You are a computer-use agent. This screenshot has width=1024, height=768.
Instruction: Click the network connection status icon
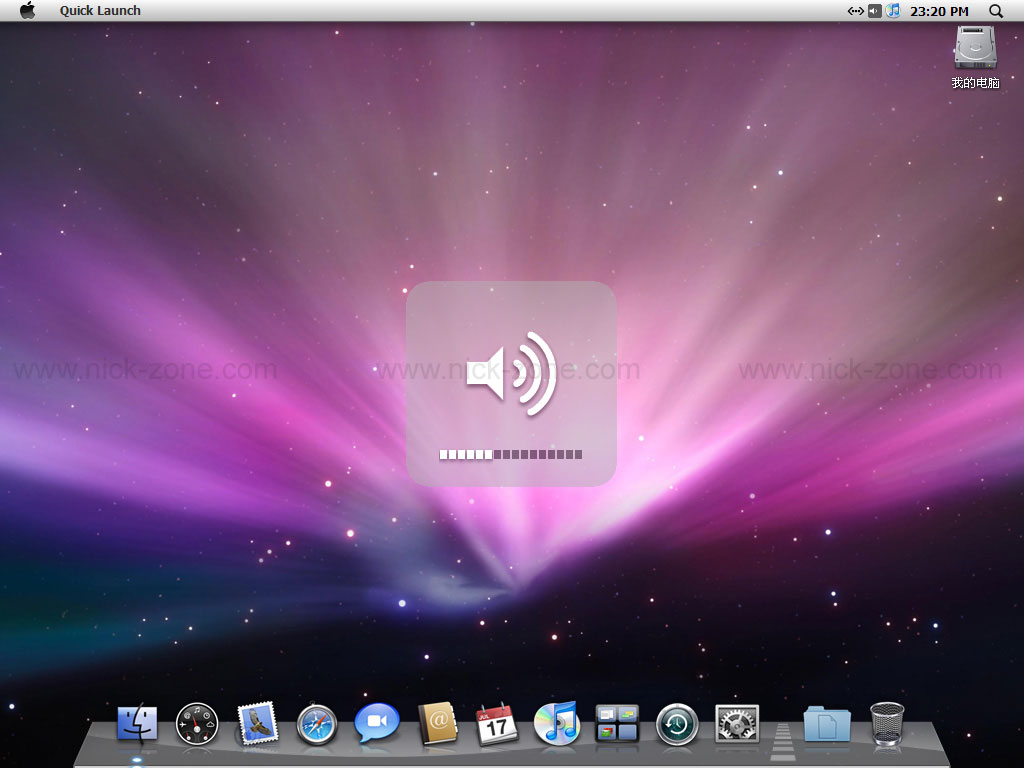[855, 10]
